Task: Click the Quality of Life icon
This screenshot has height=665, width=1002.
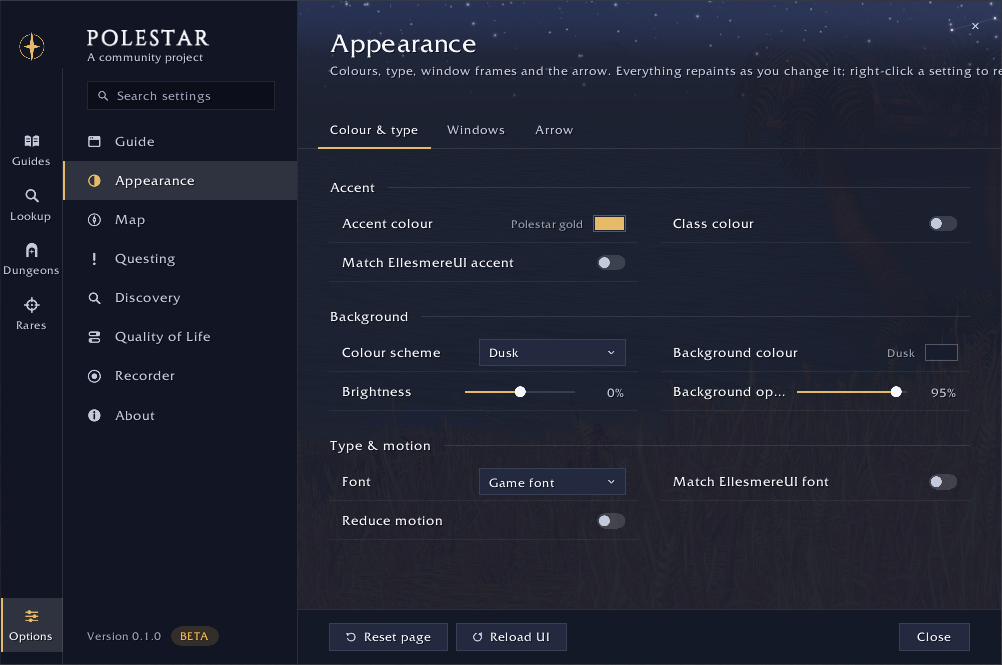Action: click(x=94, y=337)
